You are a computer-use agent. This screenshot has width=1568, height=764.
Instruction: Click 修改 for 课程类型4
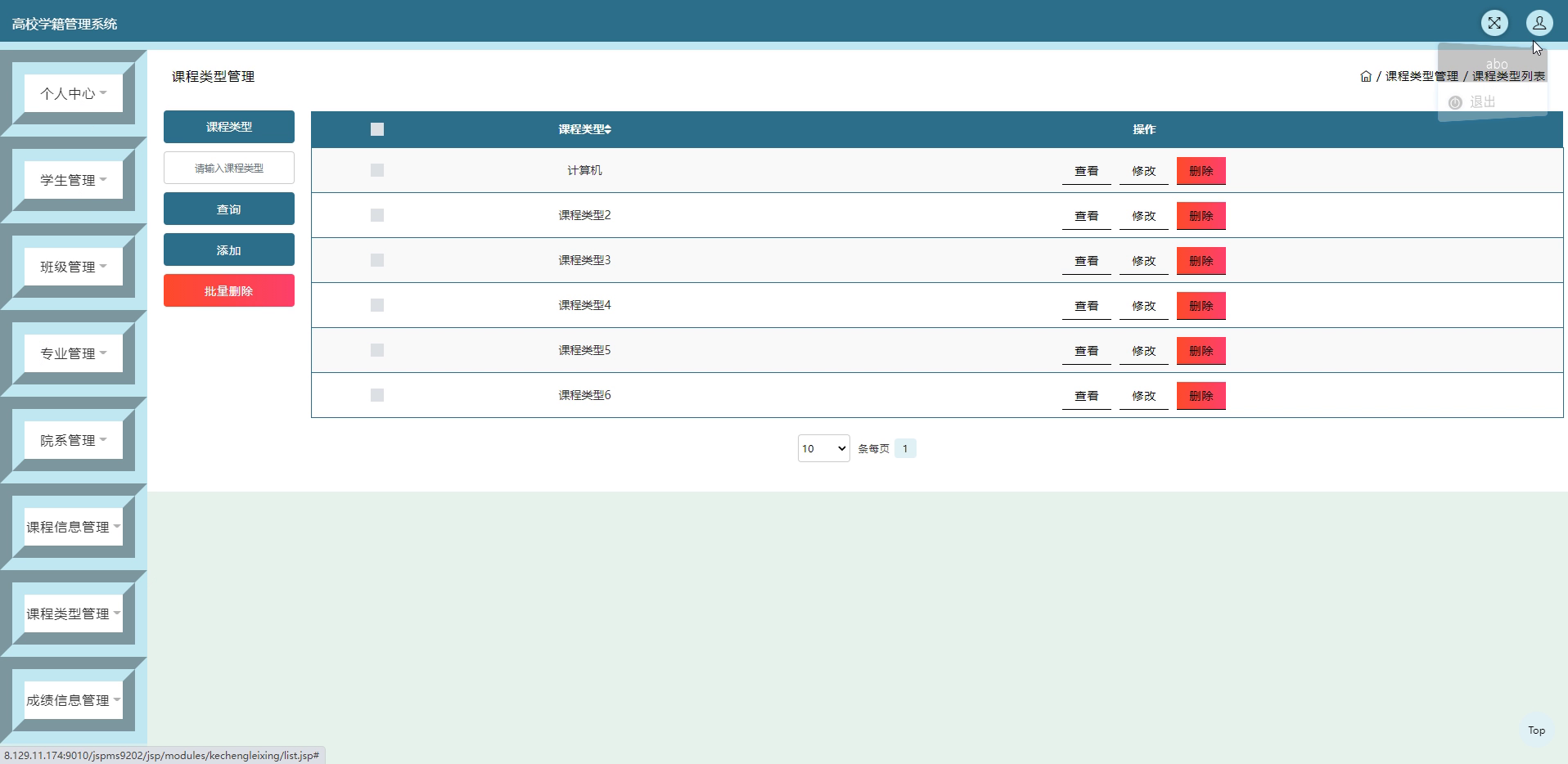pyautogui.click(x=1144, y=306)
